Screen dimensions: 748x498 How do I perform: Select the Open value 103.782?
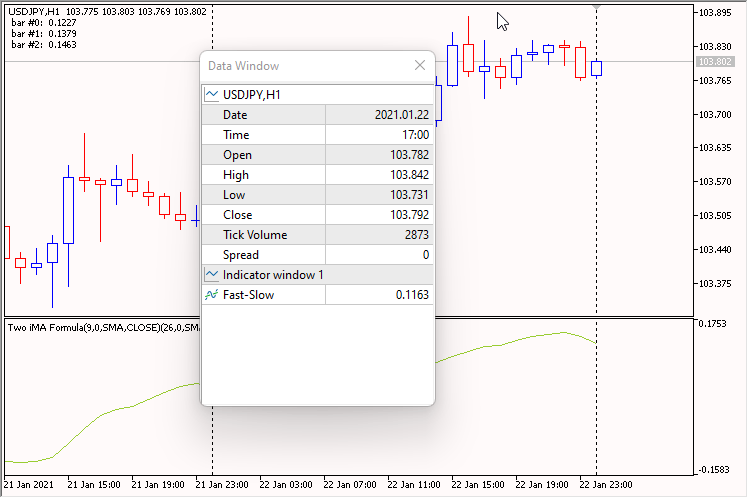[409, 155]
